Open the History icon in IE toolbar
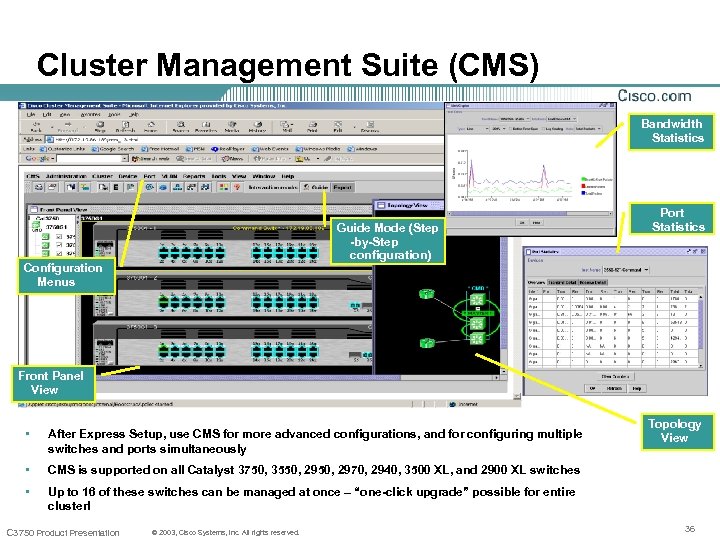Viewport: 720px width, 540px height. pos(258,124)
